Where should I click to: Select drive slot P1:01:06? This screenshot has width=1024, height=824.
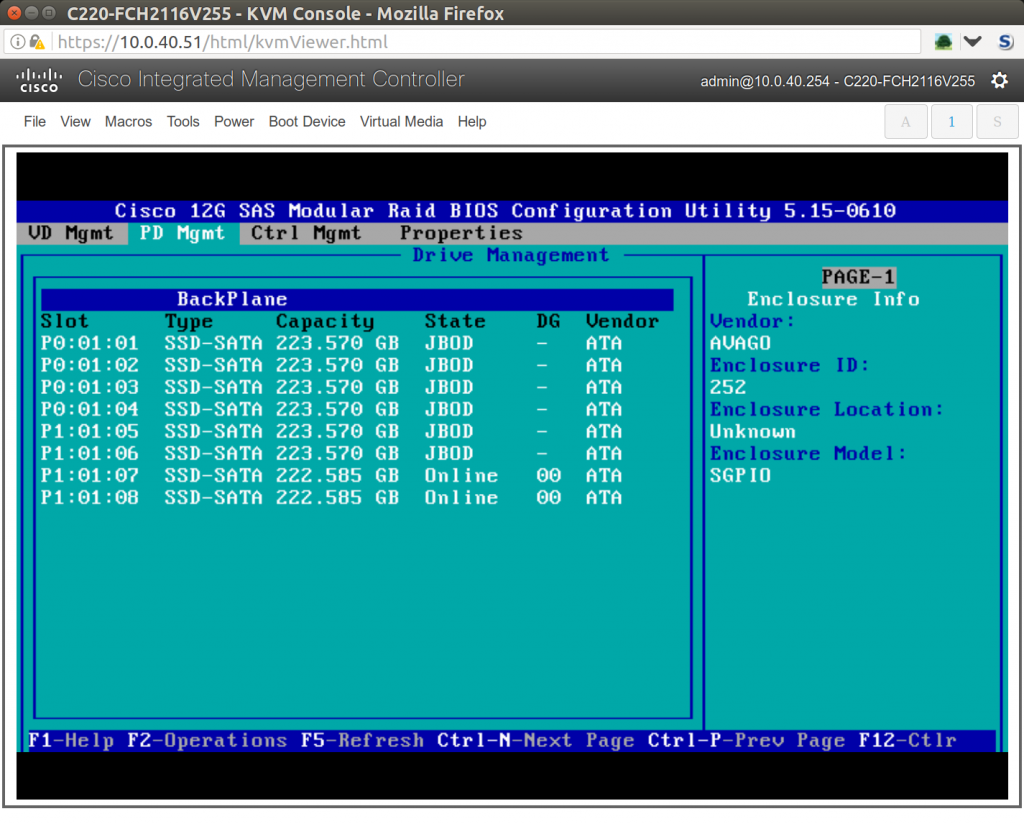click(x=357, y=453)
